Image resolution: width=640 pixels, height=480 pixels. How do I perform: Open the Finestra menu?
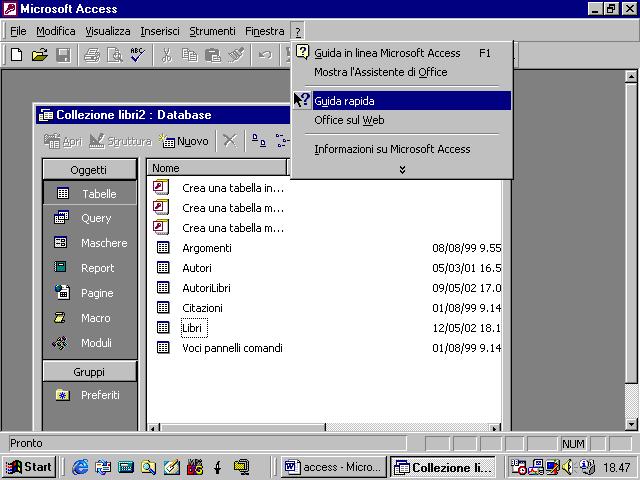[x=264, y=31]
